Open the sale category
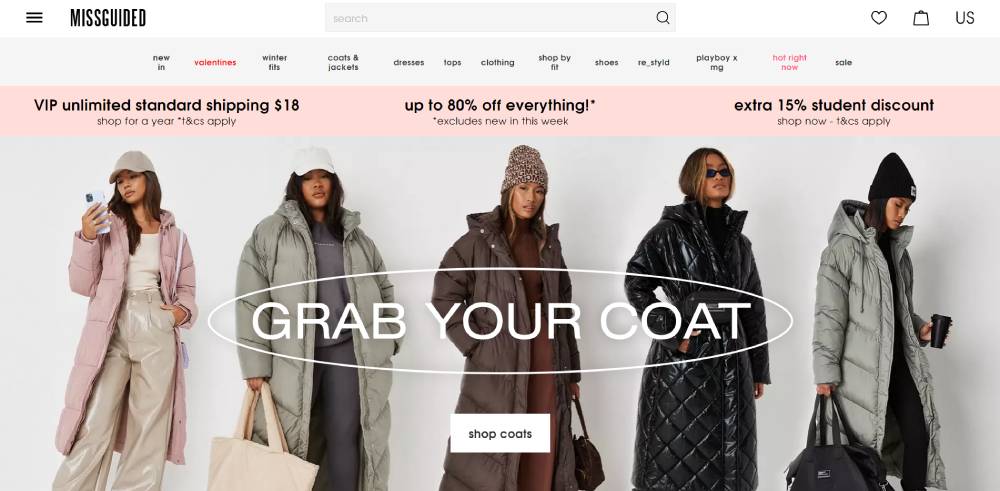Screen dimensions: 1000x491 click(x=843, y=62)
